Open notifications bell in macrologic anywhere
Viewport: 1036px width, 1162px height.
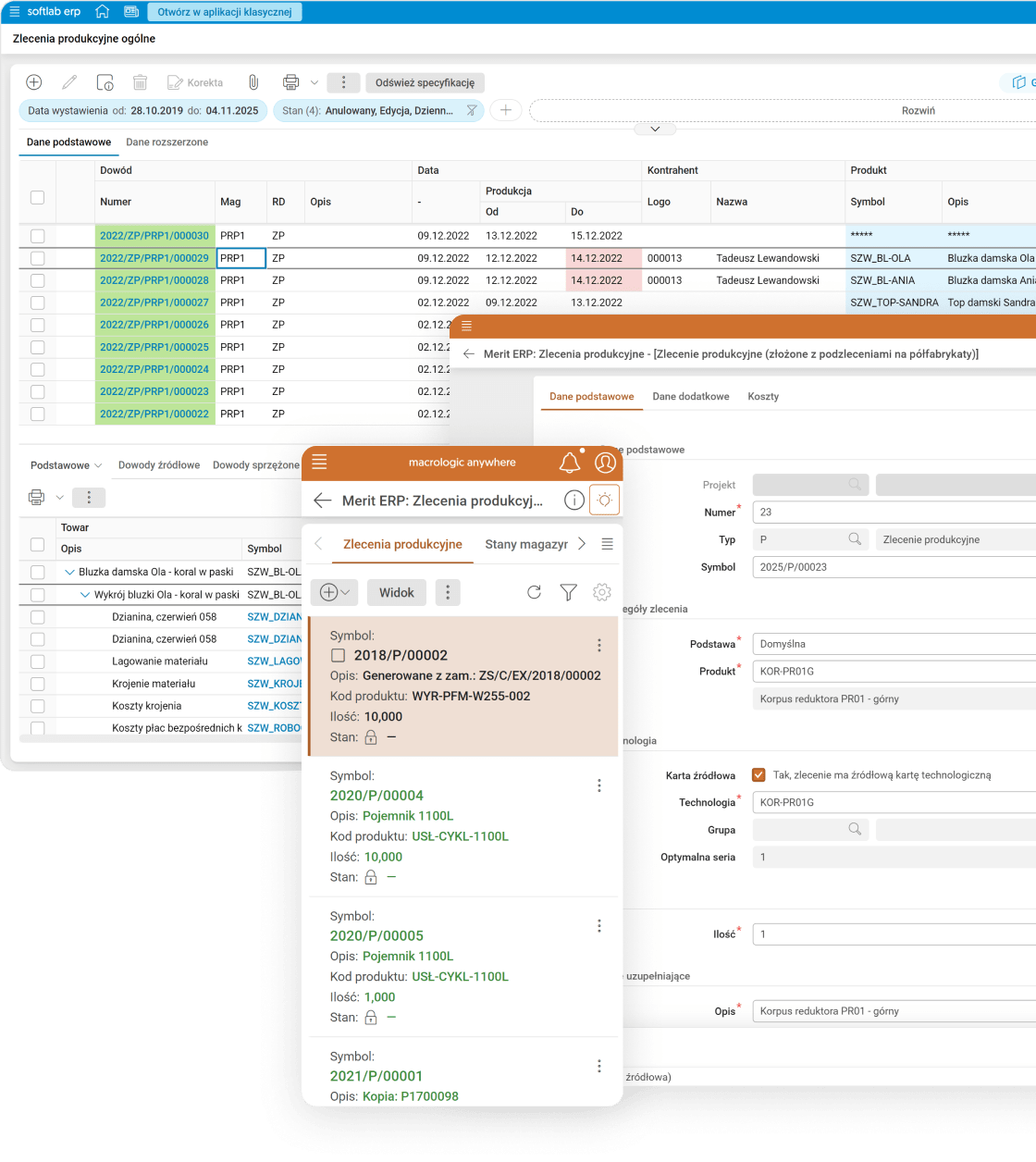(x=569, y=463)
